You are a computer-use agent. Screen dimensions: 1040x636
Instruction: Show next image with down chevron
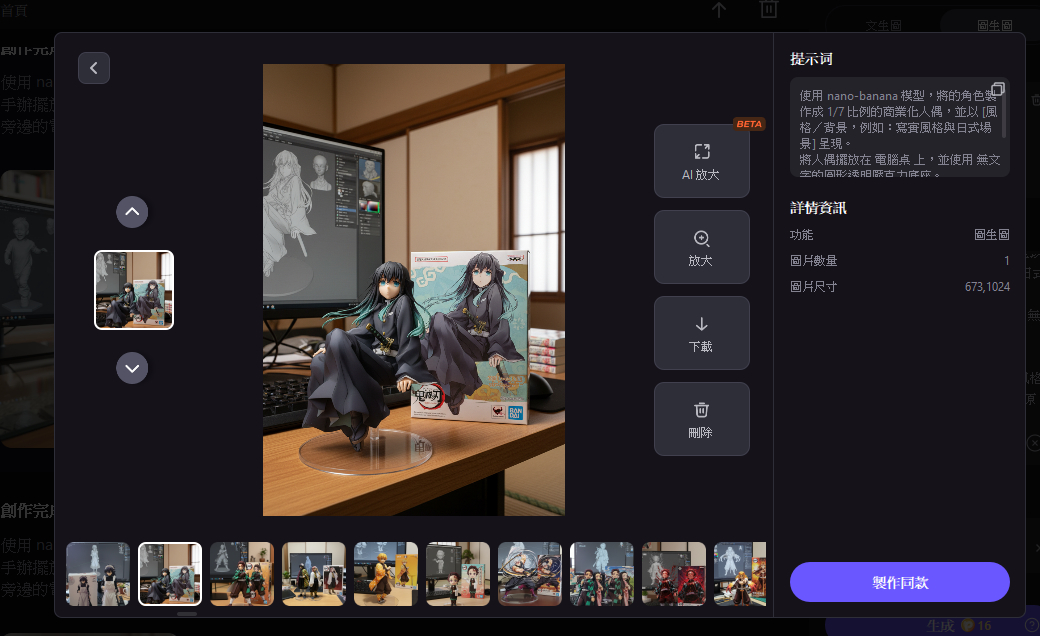[132, 368]
